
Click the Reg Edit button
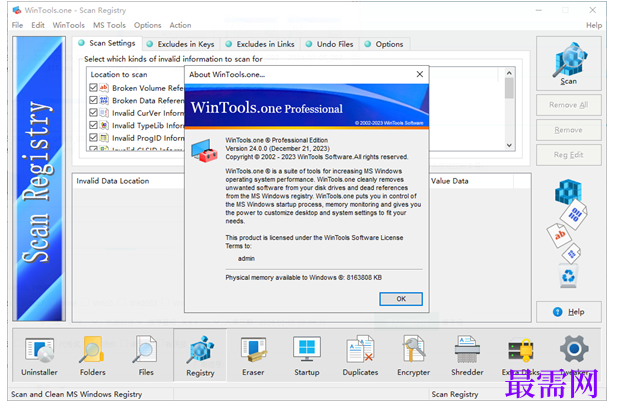569,155
